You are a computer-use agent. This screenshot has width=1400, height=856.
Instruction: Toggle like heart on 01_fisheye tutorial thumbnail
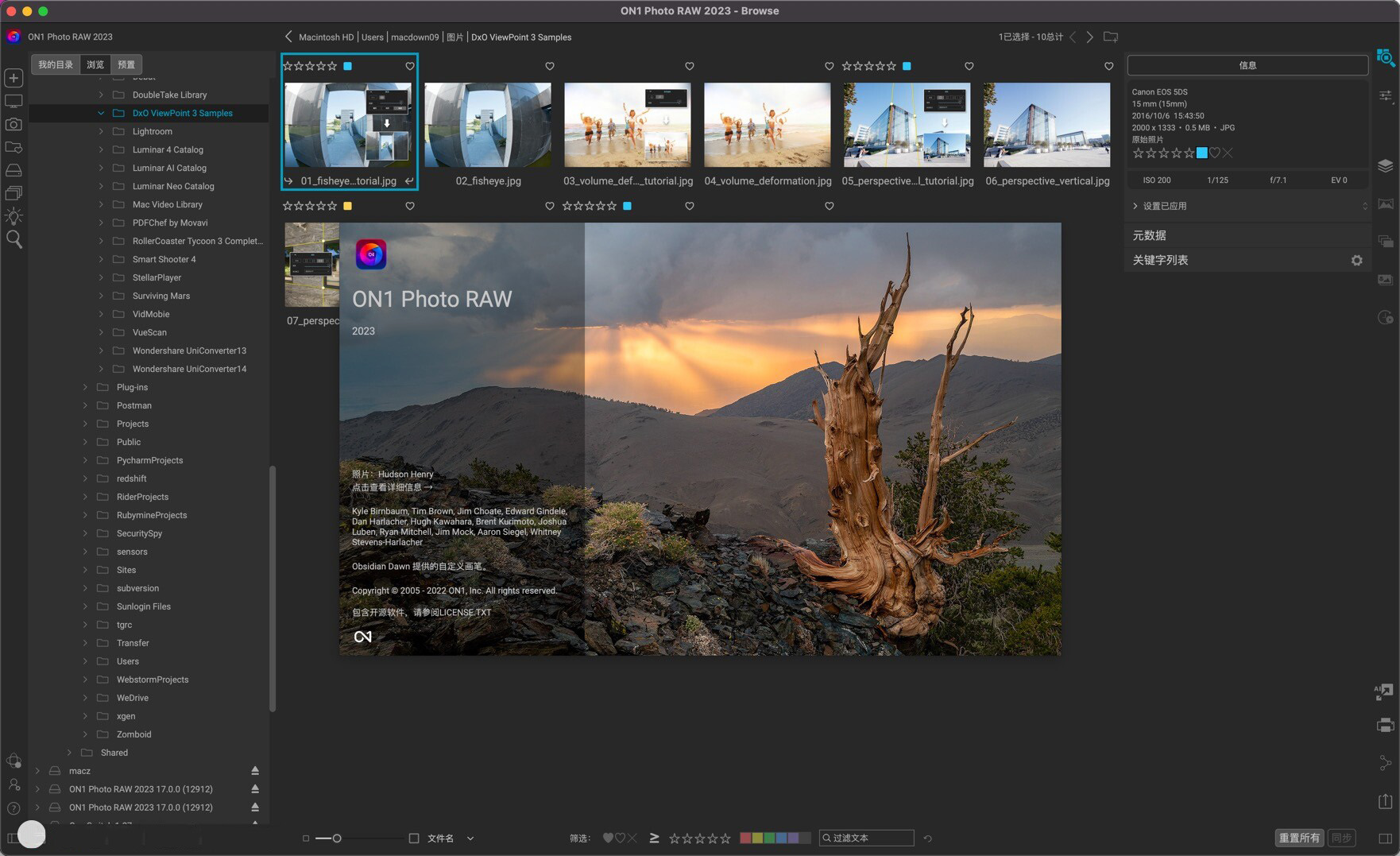click(410, 66)
